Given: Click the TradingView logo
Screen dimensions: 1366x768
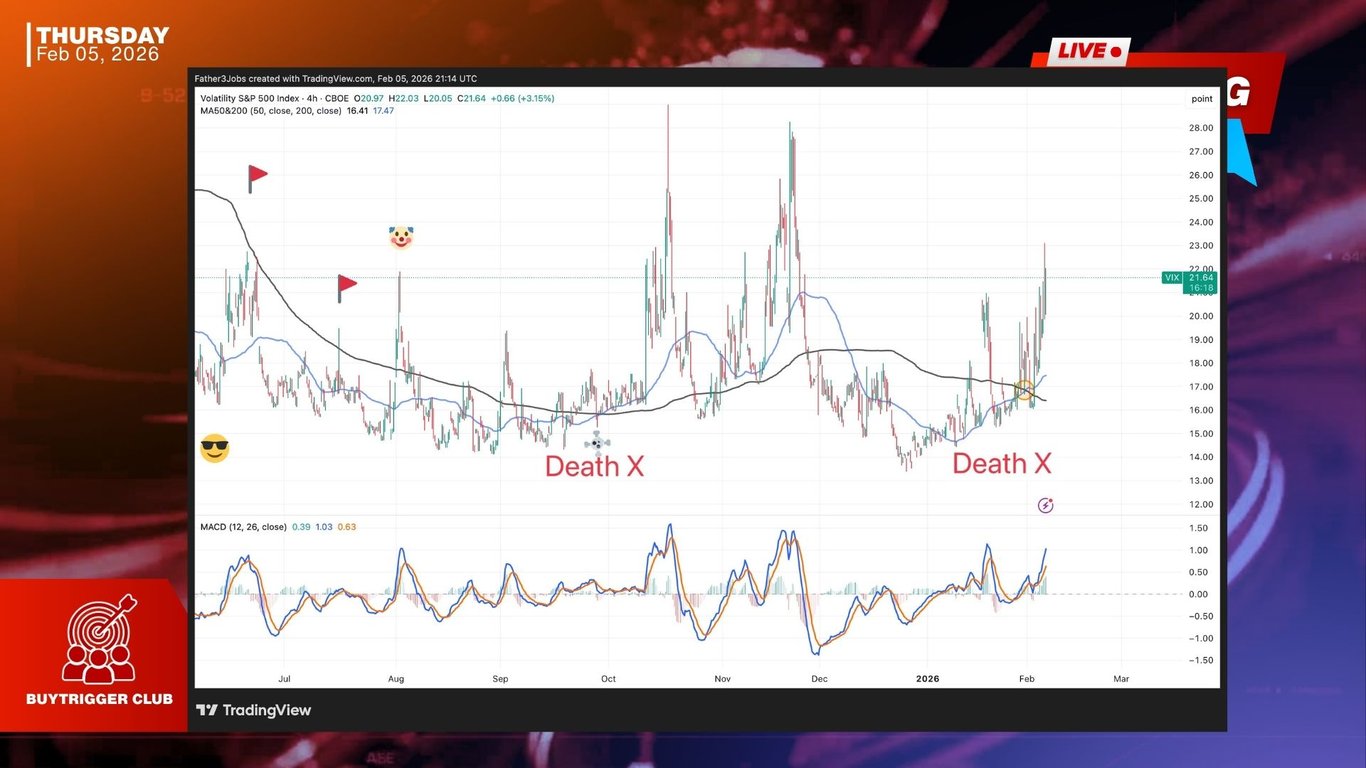Looking at the screenshot, I should click(x=253, y=710).
